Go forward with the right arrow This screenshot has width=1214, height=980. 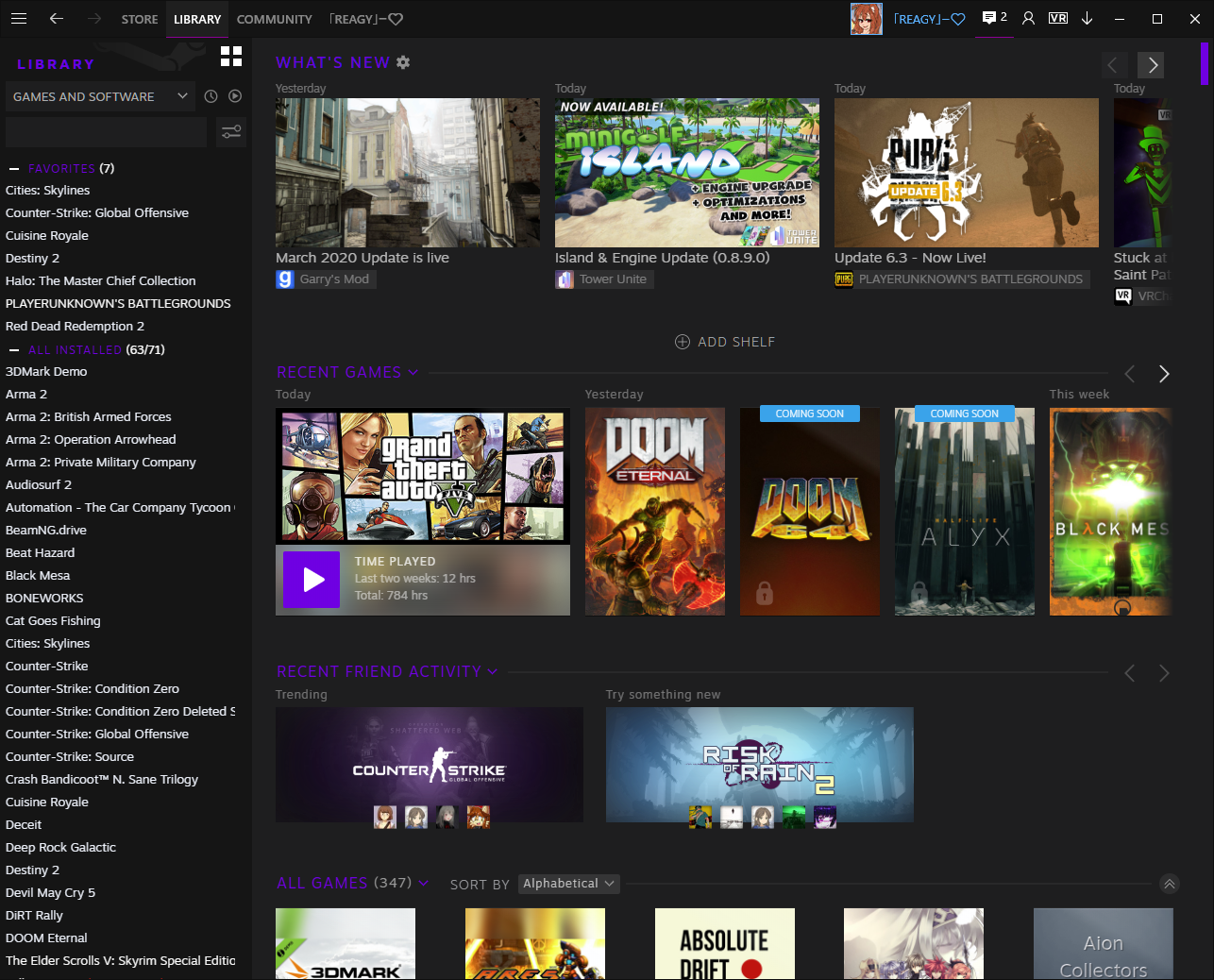coord(93,19)
